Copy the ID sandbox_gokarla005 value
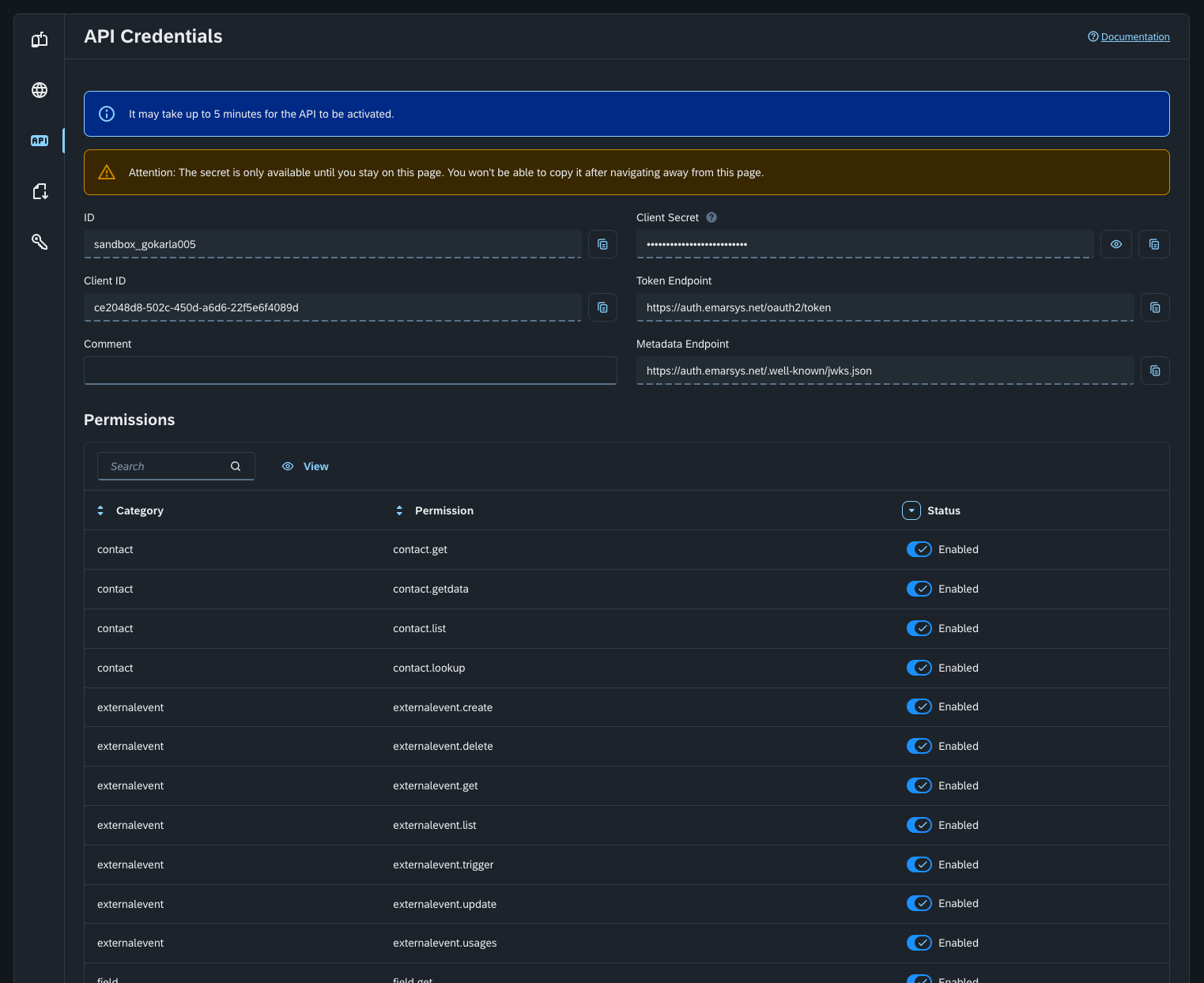This screenshot has height=983, width=1204. point(602,244)
